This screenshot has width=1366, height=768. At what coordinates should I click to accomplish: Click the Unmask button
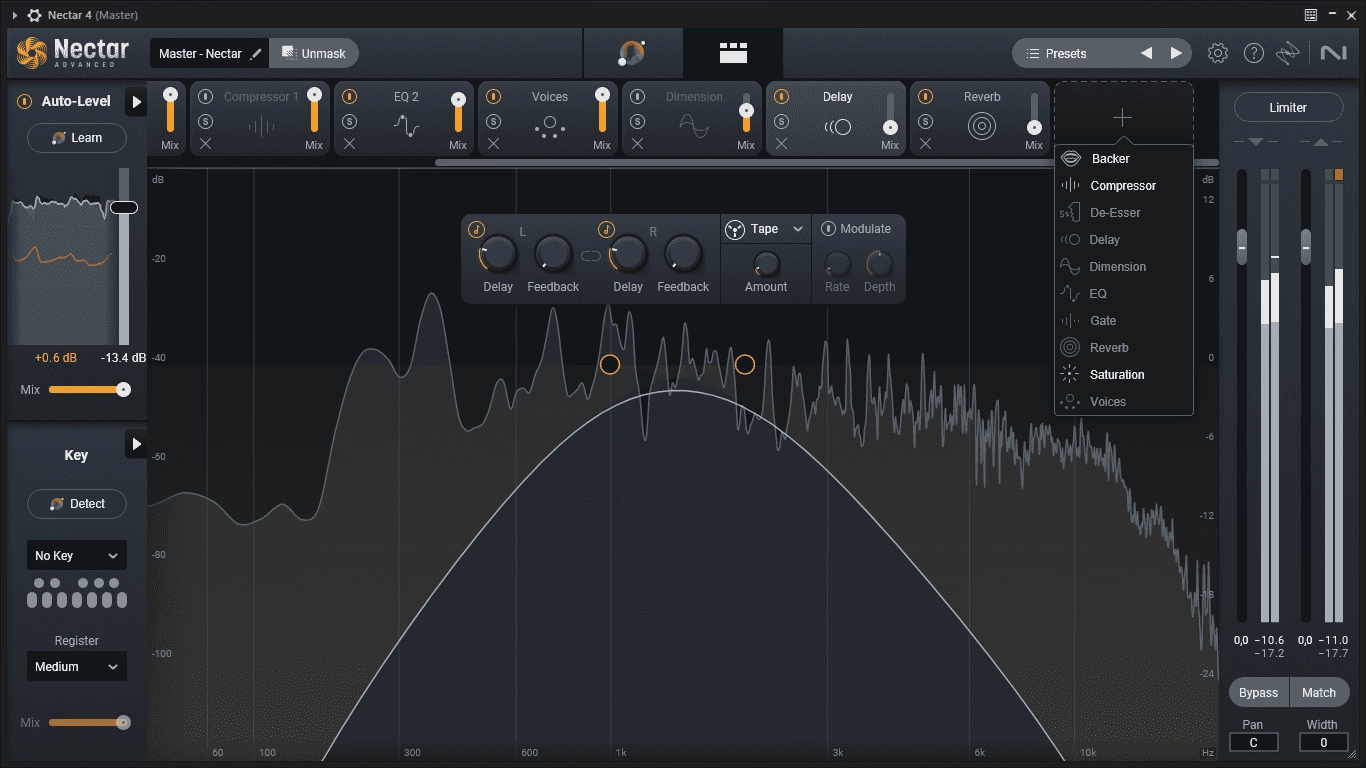coord(313,53)
